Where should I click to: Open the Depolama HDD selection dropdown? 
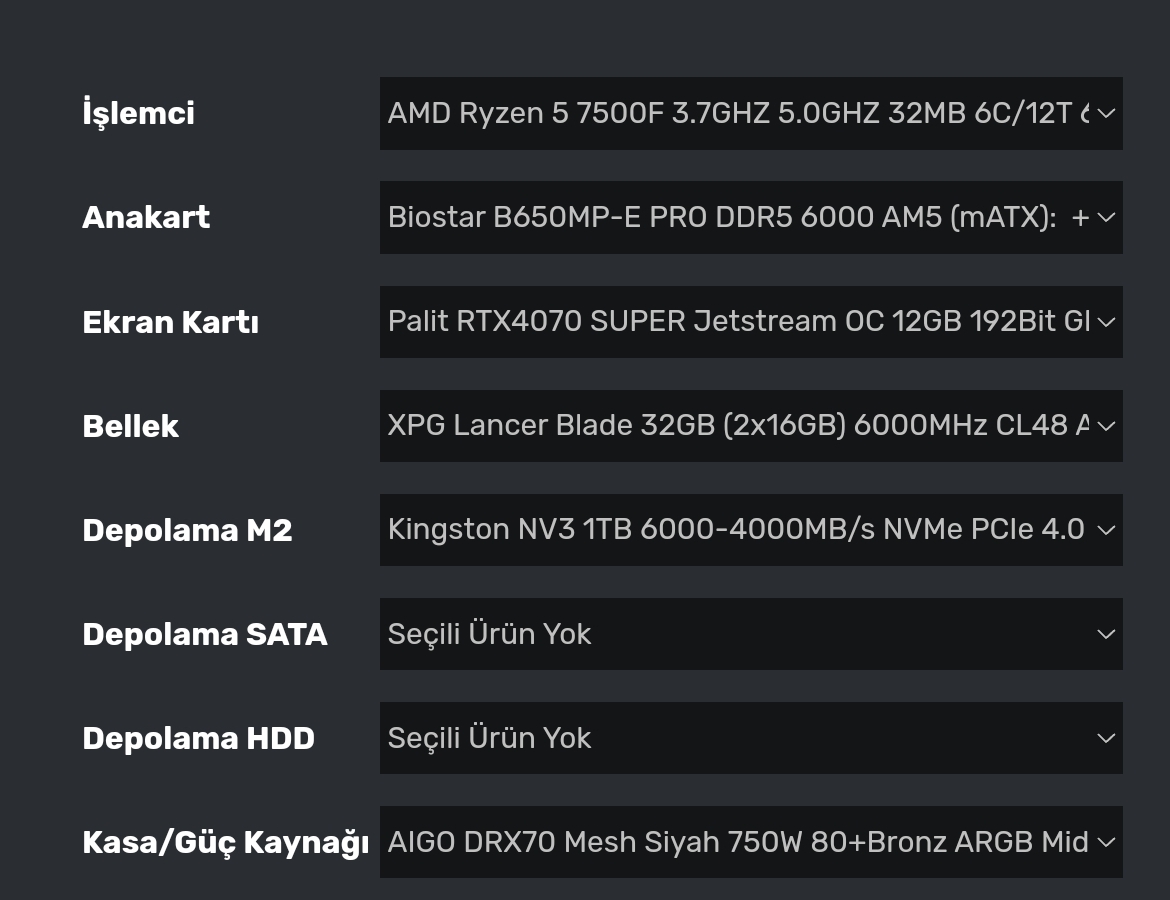(x=738, y=738)
